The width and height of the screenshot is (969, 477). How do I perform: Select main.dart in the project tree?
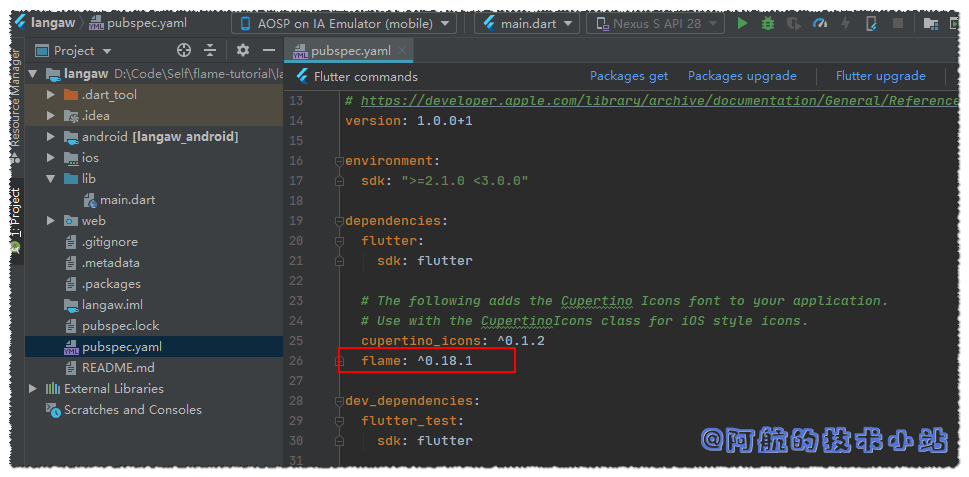127,200
